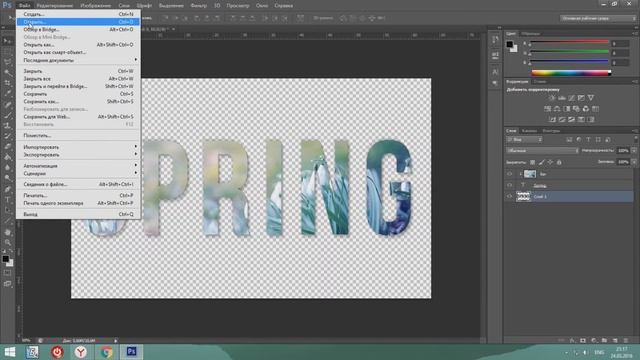Select the Eyedropper tool

7,94
